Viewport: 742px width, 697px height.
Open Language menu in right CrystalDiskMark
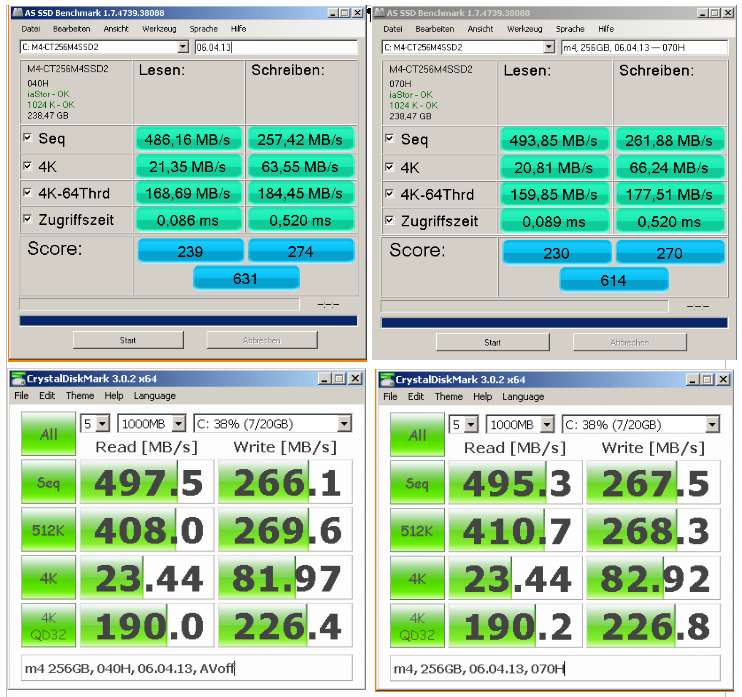[x=523, y=397]
